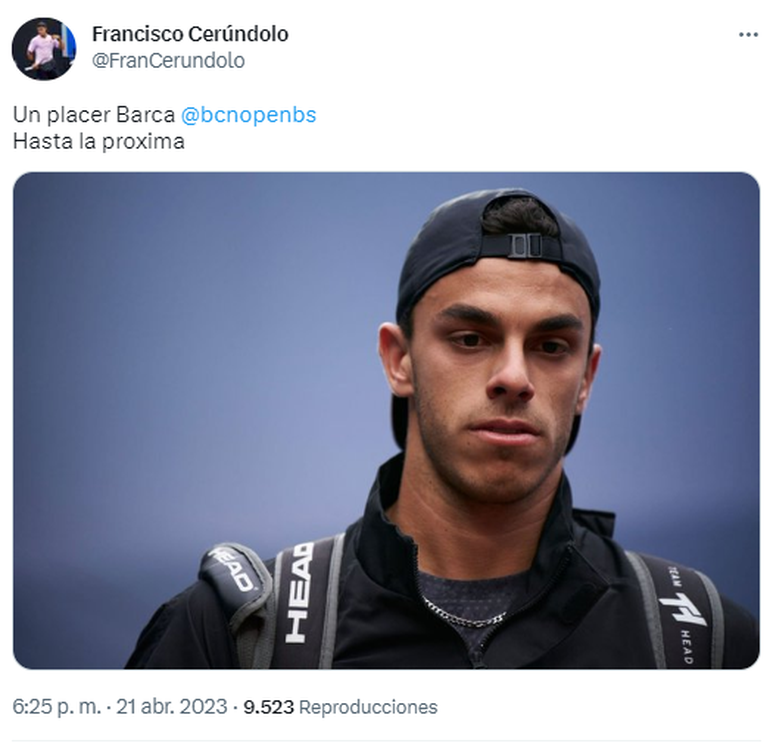Click the silver chain necklace in photo
The height and width of the screenshot is (743, 770).
coord(464,614)
